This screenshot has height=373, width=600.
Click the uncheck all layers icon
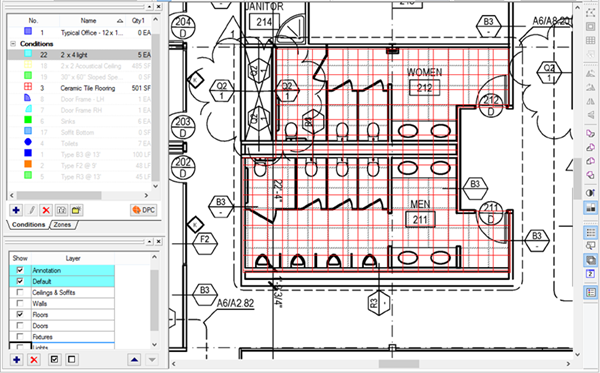click(x=71, y=360)
